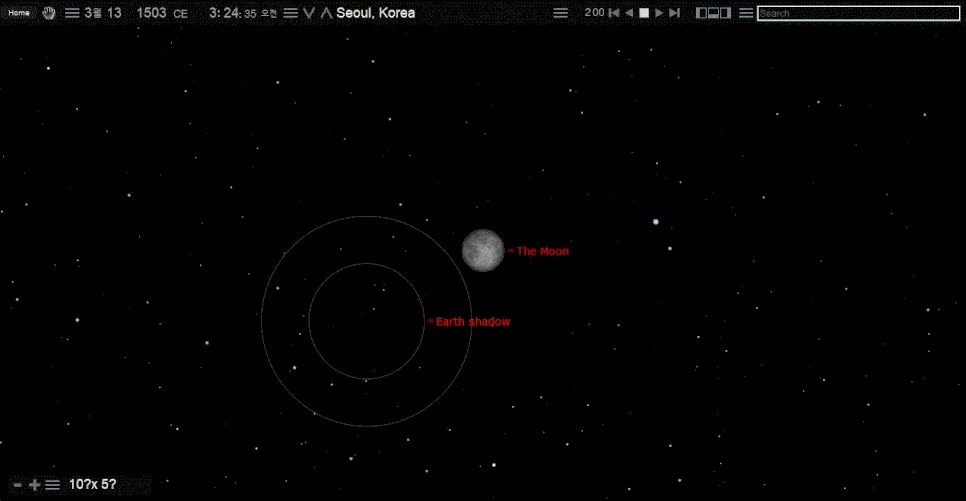This screenshot has width=966, height=501.
Task: Select the time step value 2.00
Action: pos(594,12)
